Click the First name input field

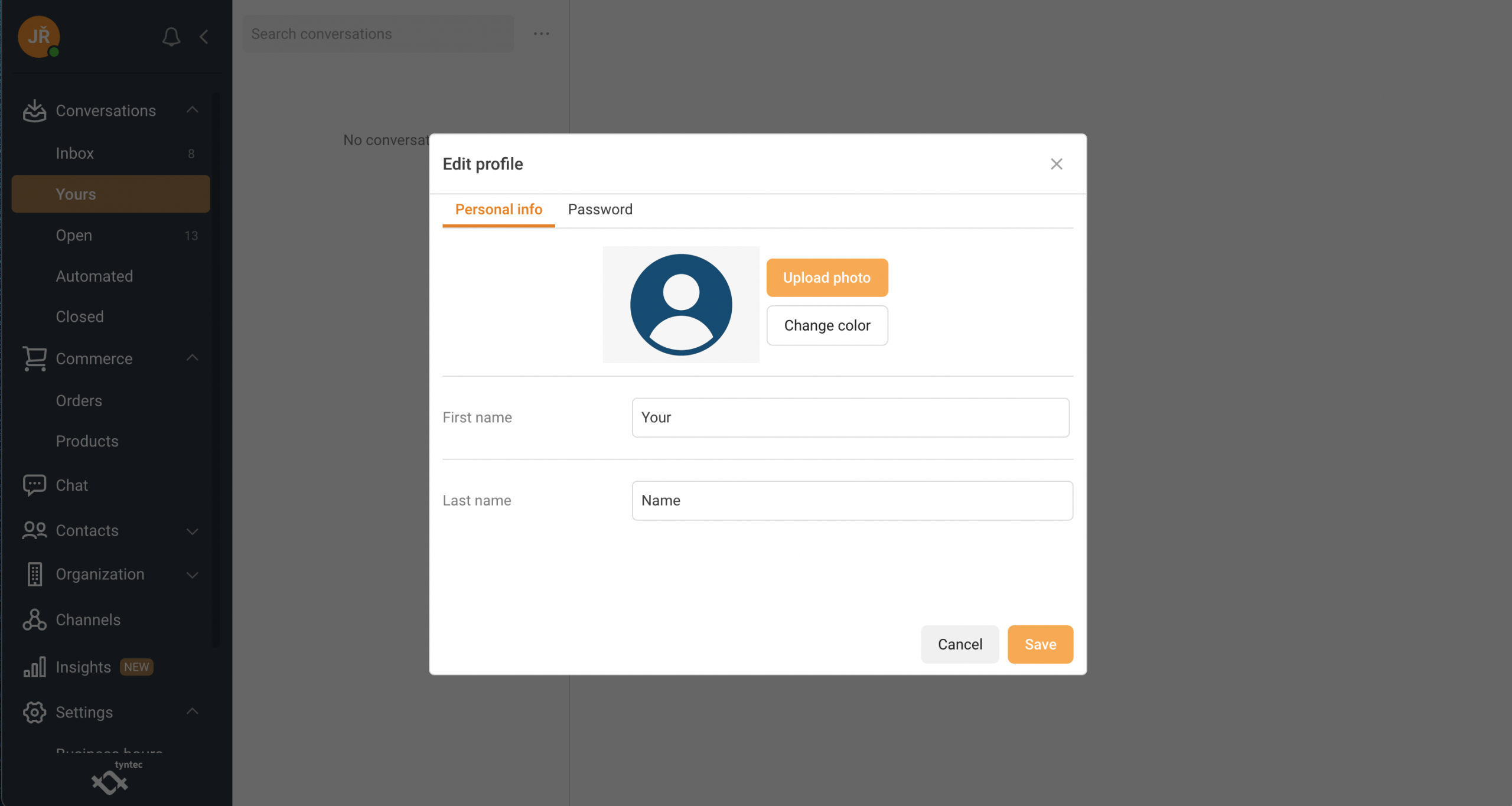click(850, 417)
